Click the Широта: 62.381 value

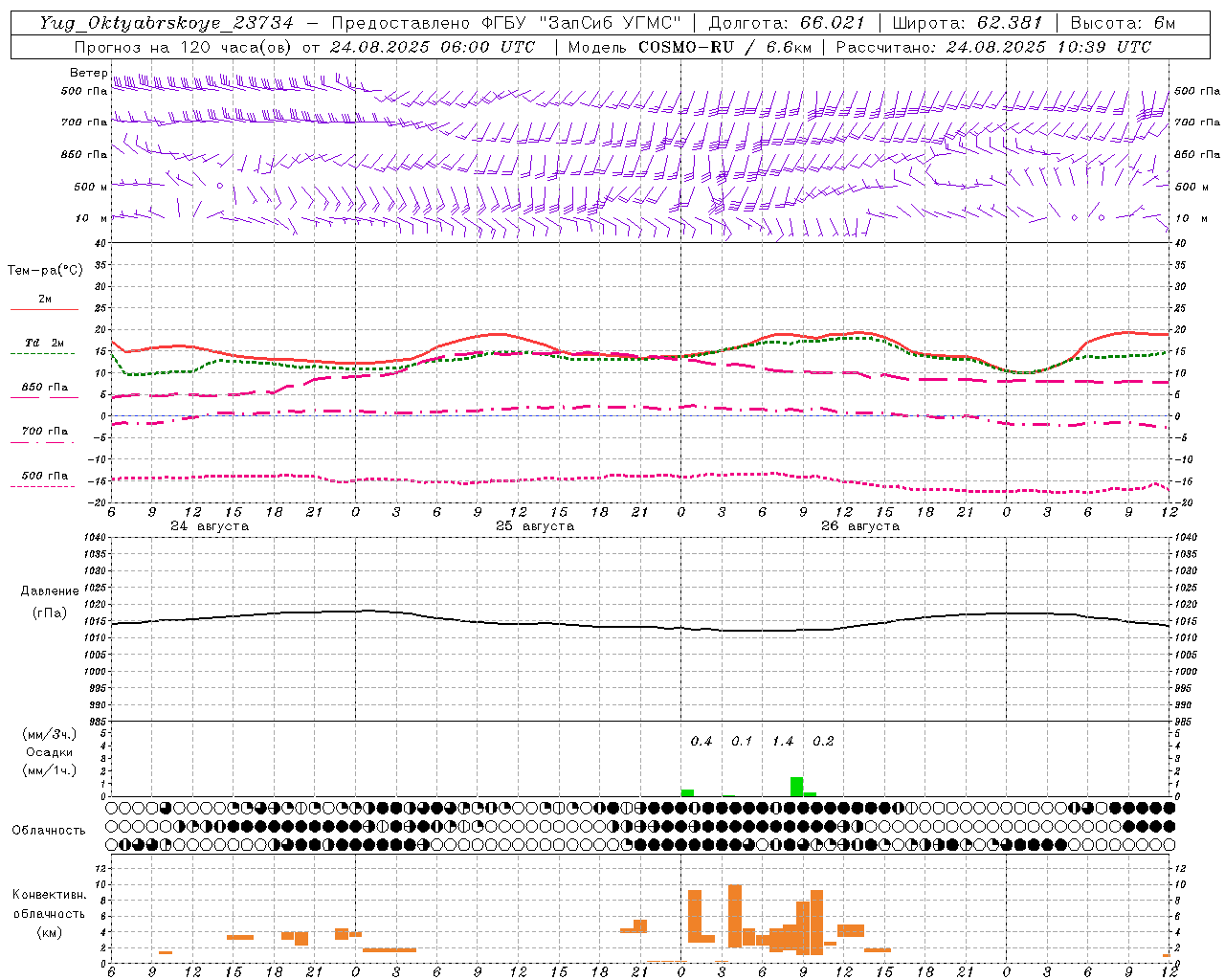967,23
